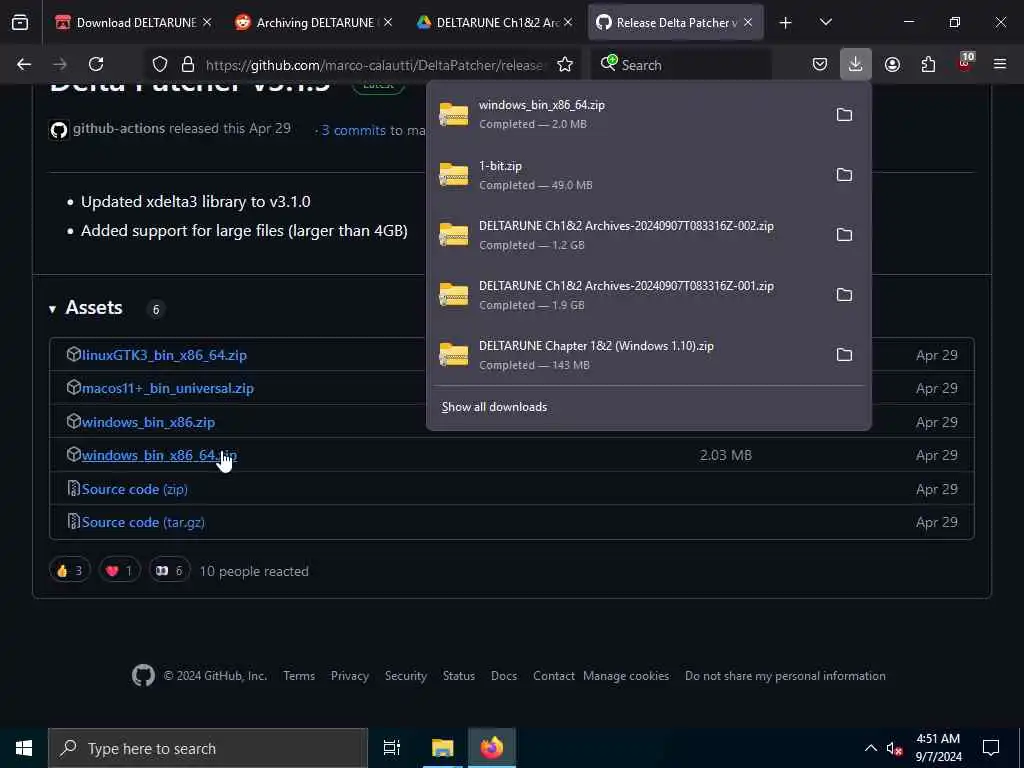This screenshot has height=768, width=1024.
Task: Download linuxGTK3_bin_x86_64.zip
Action: point(164,355)
